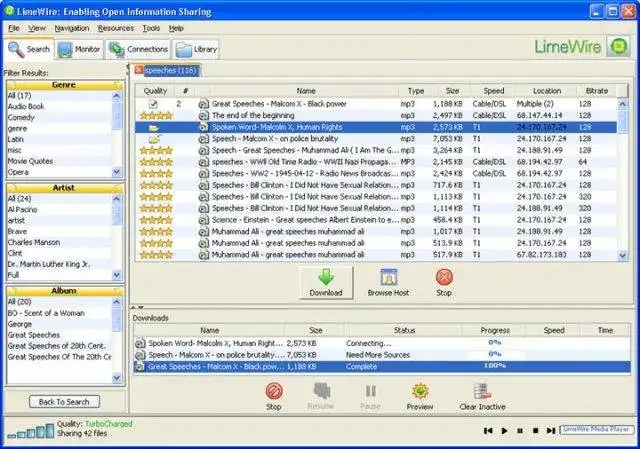
Task: Open the Tools menu
Action: coord(151,28)
